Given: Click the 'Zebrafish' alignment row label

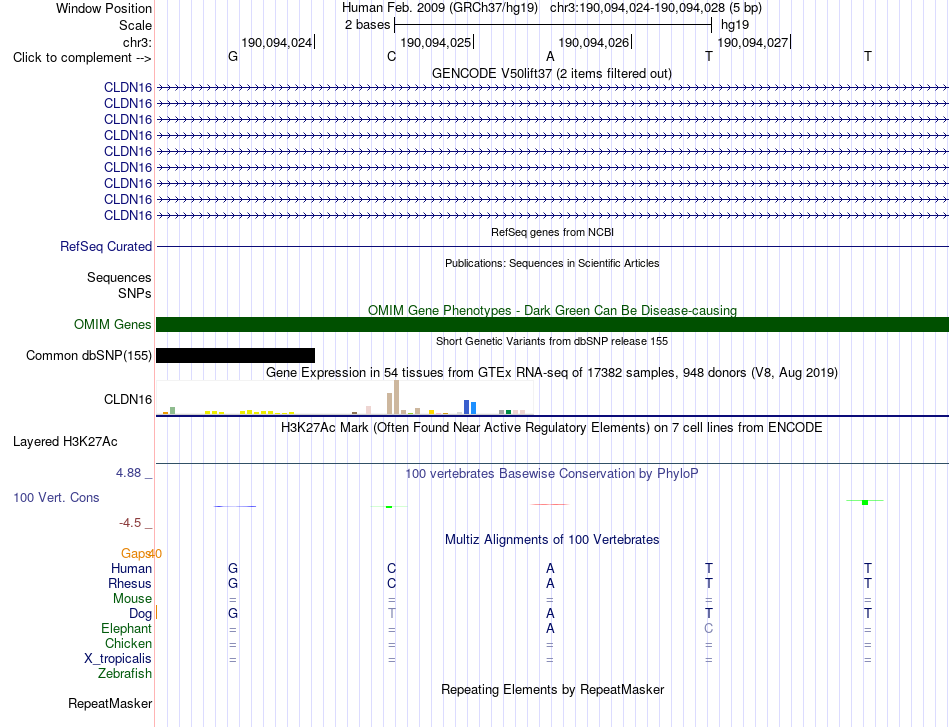Looking at the screenshot, I should point(125,673).
